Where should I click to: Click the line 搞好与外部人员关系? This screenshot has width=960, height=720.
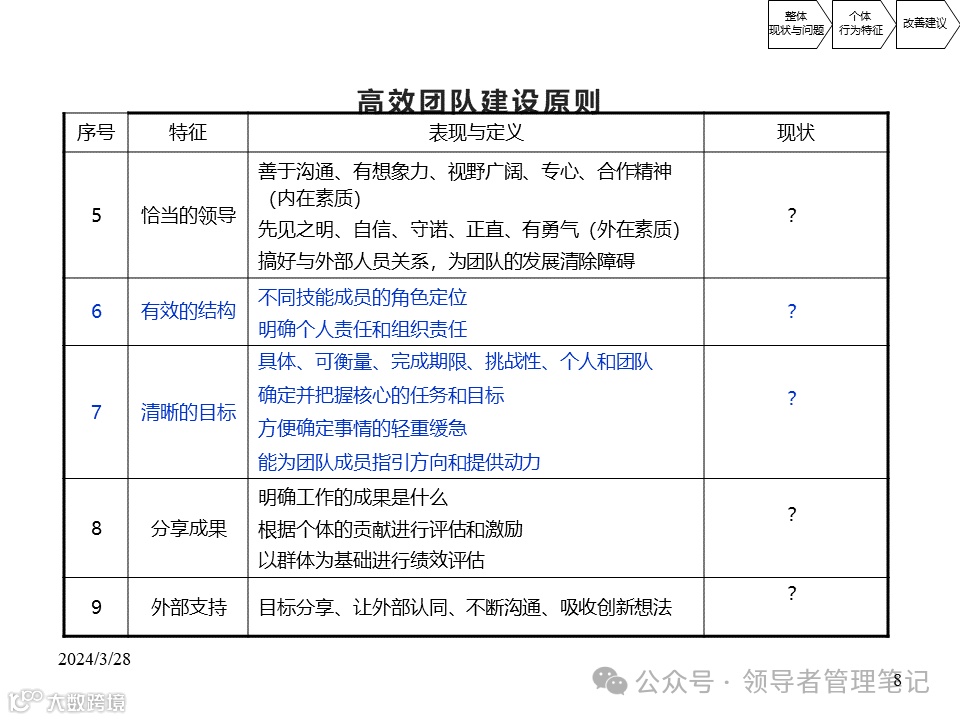(446, 261)
